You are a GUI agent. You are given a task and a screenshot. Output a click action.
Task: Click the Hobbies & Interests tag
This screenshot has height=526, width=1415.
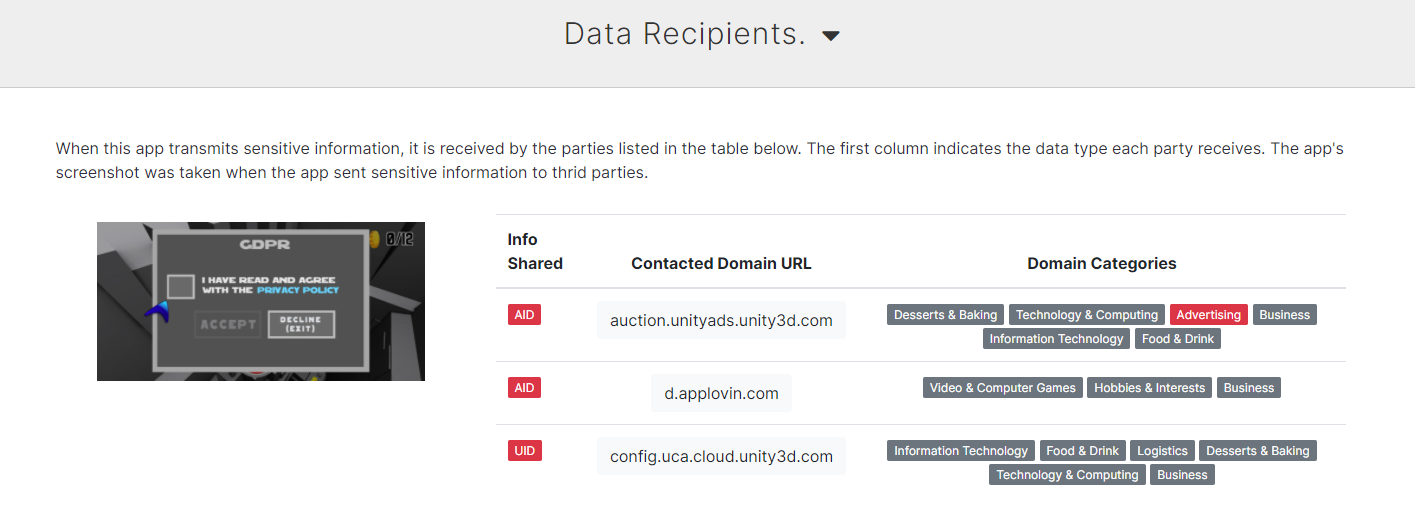pos(1149,388)
